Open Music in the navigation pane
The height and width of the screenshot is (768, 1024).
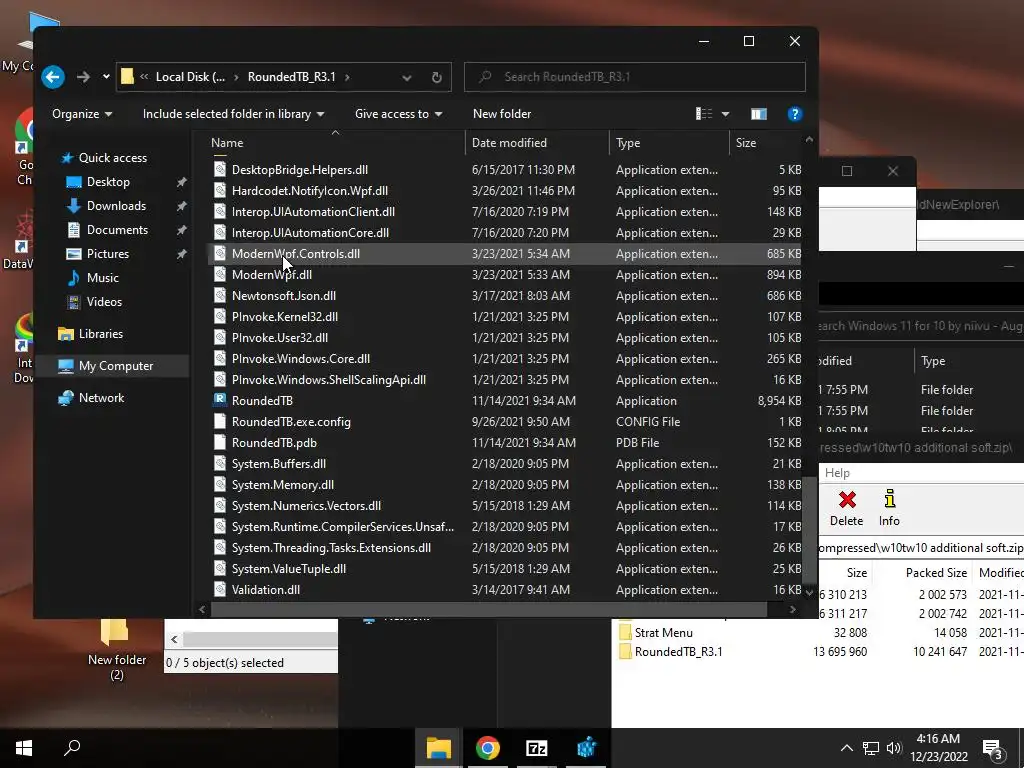tap(103, 278)
